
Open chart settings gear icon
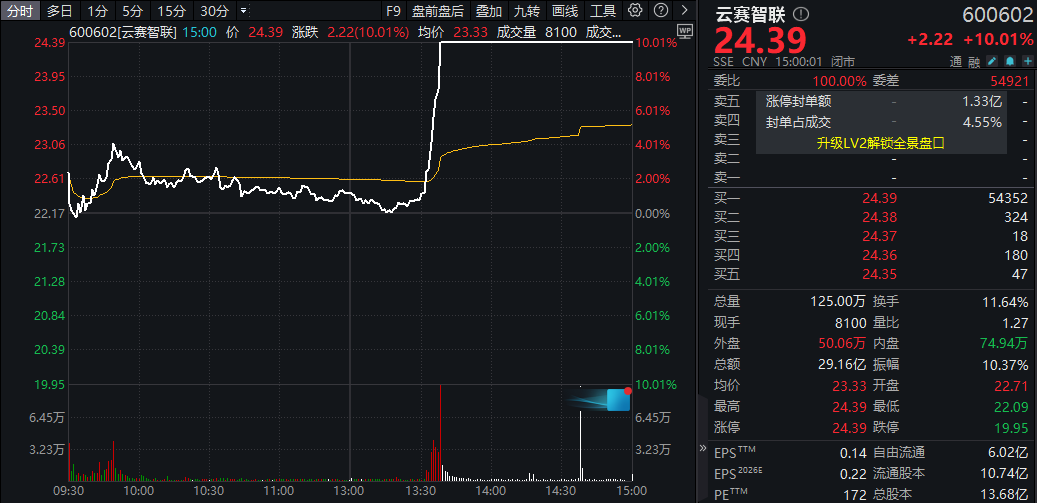coord(635,11)
